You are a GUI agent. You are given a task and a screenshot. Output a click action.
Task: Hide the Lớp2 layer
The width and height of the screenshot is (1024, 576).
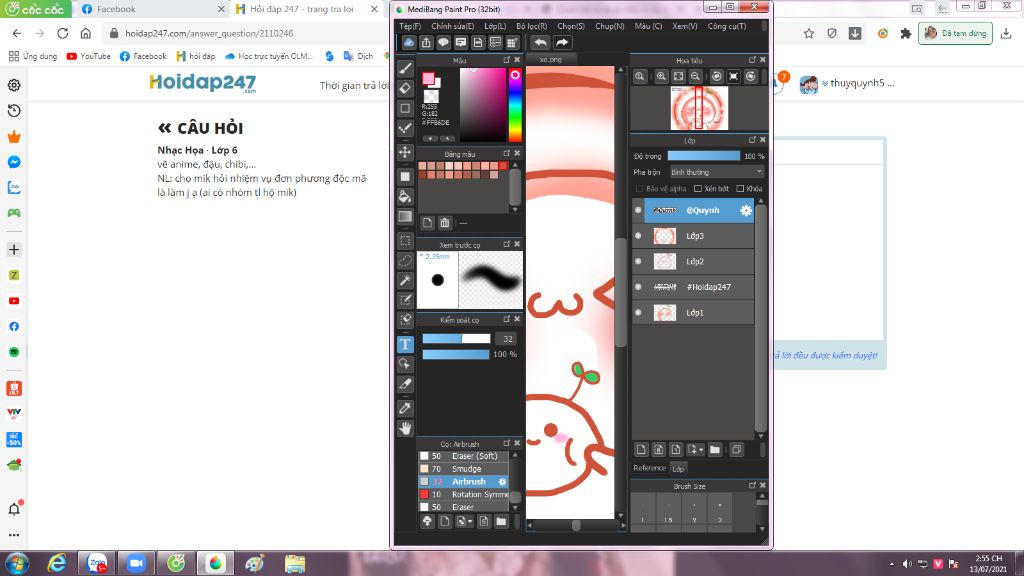pyautogui.click(x=638, y=261)
